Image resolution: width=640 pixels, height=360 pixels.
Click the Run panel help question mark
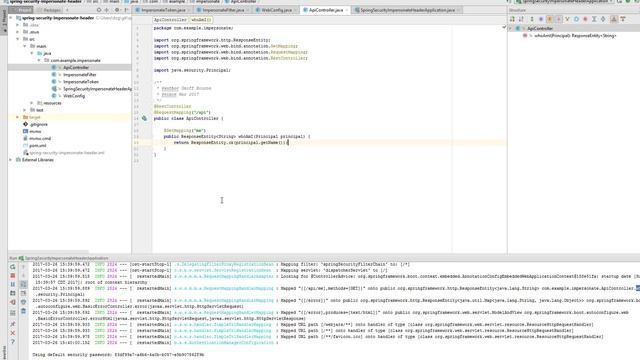click(x=13, y=342)
